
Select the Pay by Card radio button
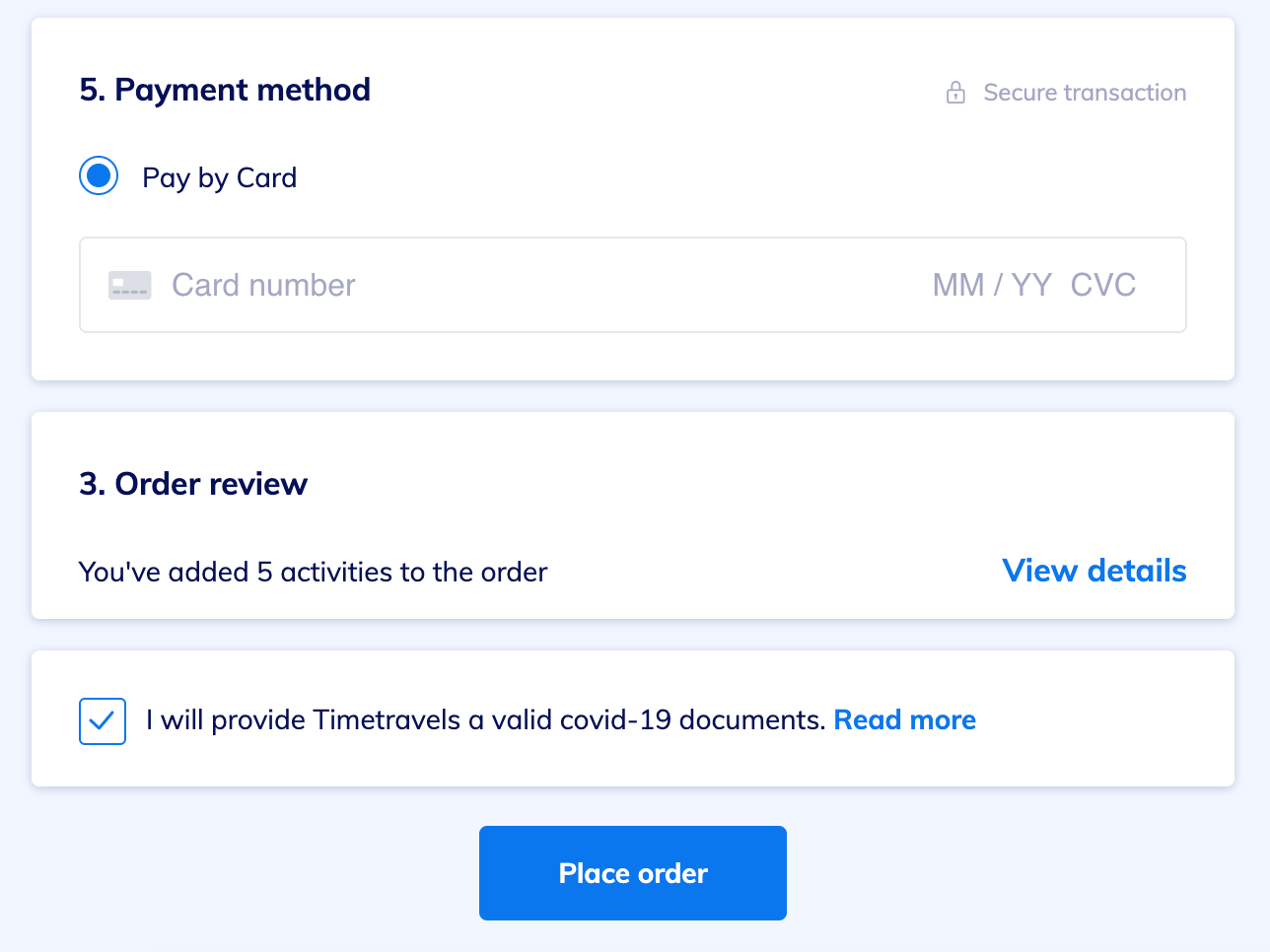(x=99, y=176)
